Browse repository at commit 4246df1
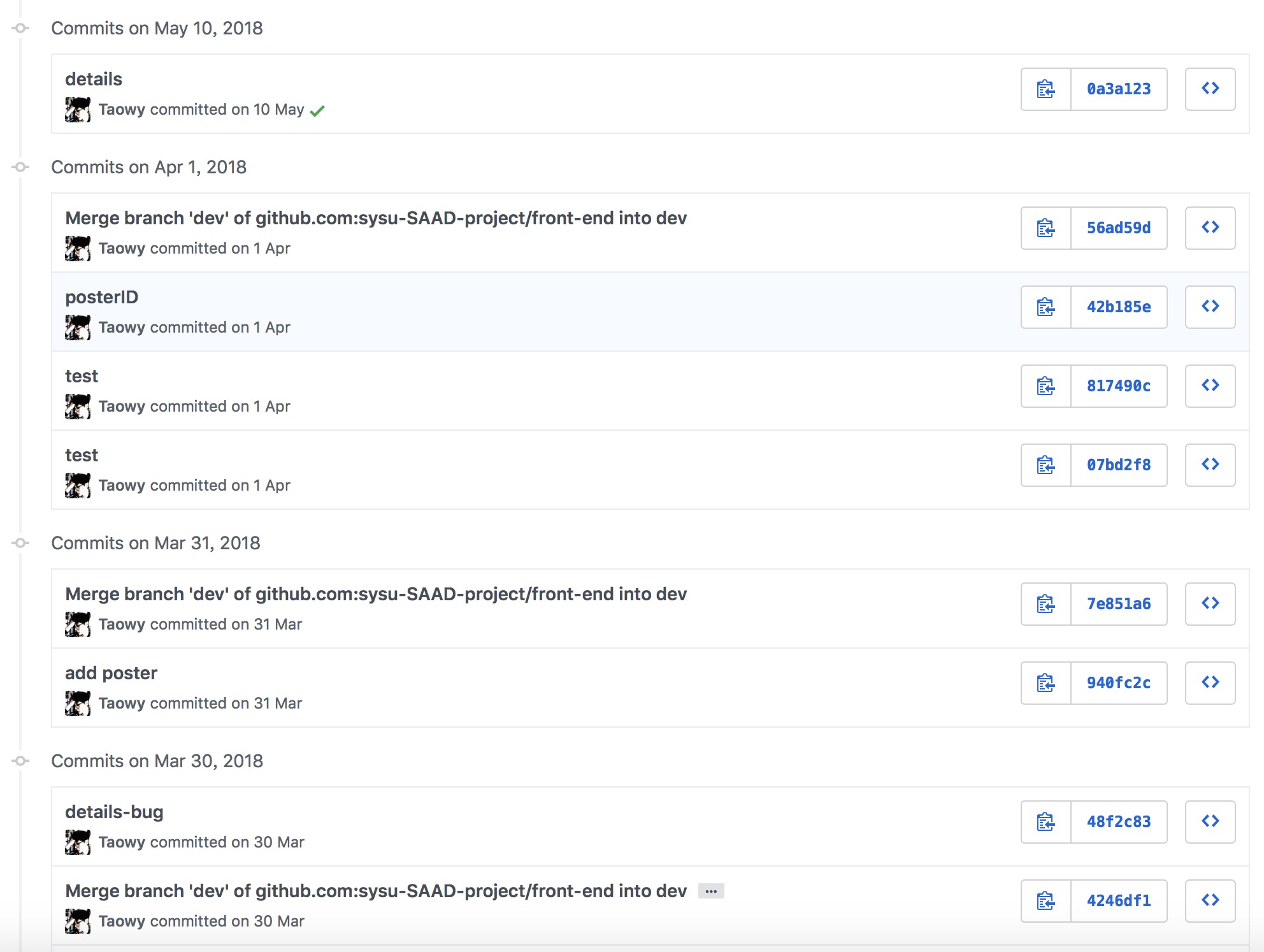This screenshot has height=952, width=1264. point(1210,901)
